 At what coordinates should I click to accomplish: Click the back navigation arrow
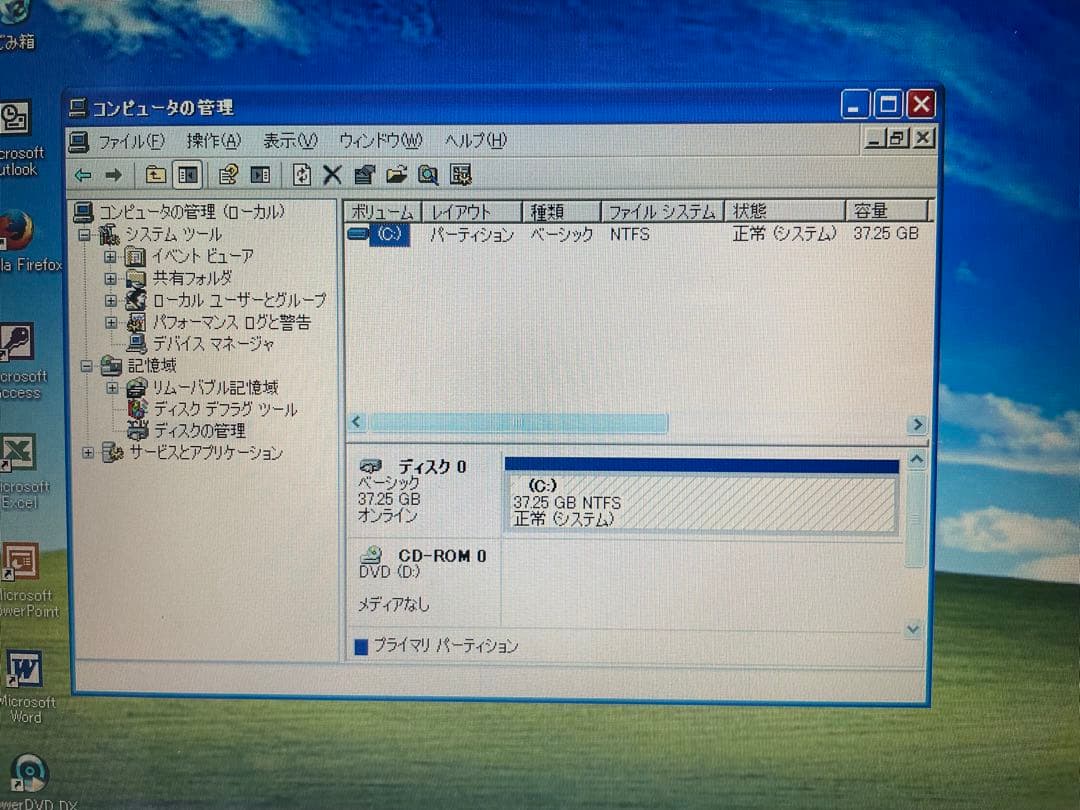85,175
